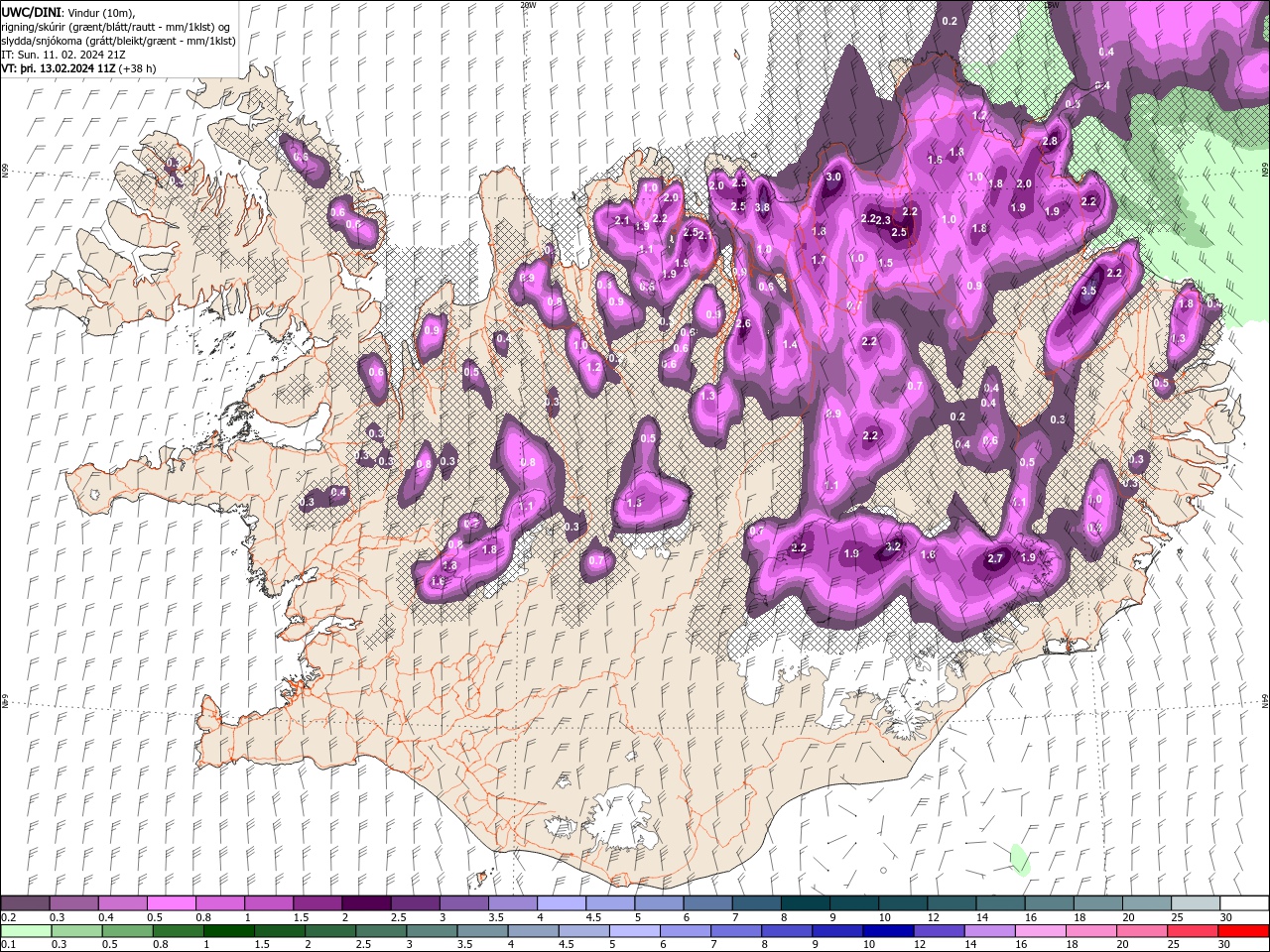Click the 3.2 precipitation value in the southern band
The width and height of the screenshot is (1270, 952).
(893, 546)
